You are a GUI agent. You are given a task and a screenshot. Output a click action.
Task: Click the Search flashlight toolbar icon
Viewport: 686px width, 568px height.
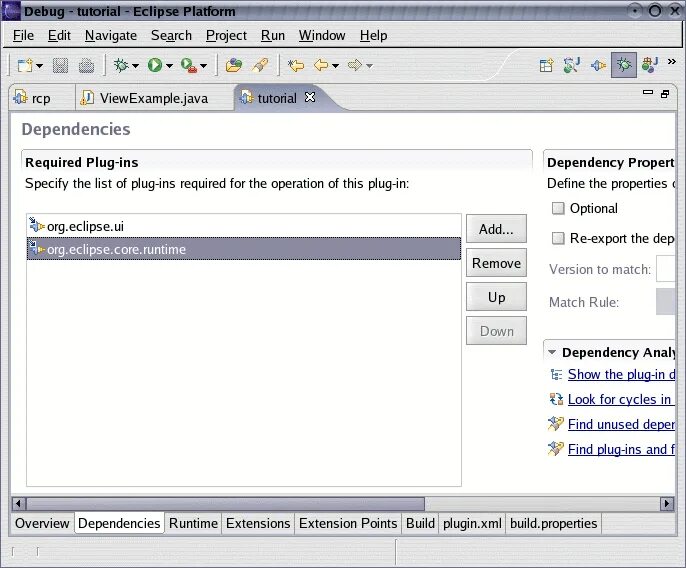click(260, 66)
